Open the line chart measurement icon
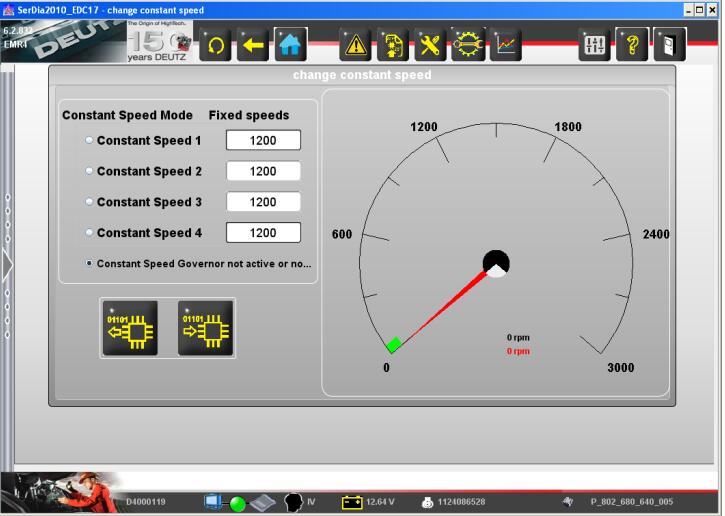Image resolution: width=725 pixels, height=516 pixels. tap(505, 45)
